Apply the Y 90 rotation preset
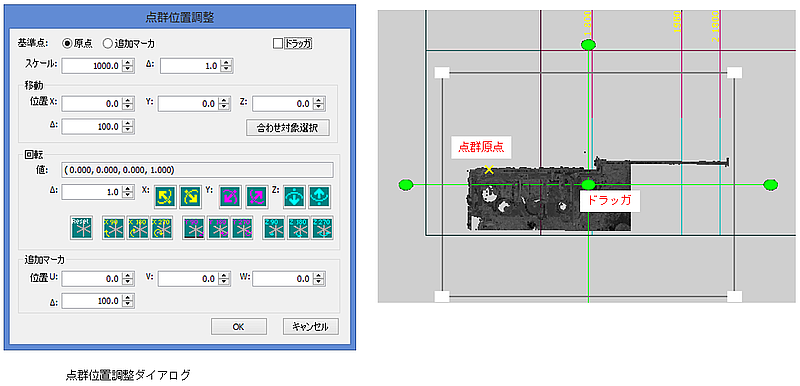The height and width of the screenshot is (386, 800). (x=194, y=228)
